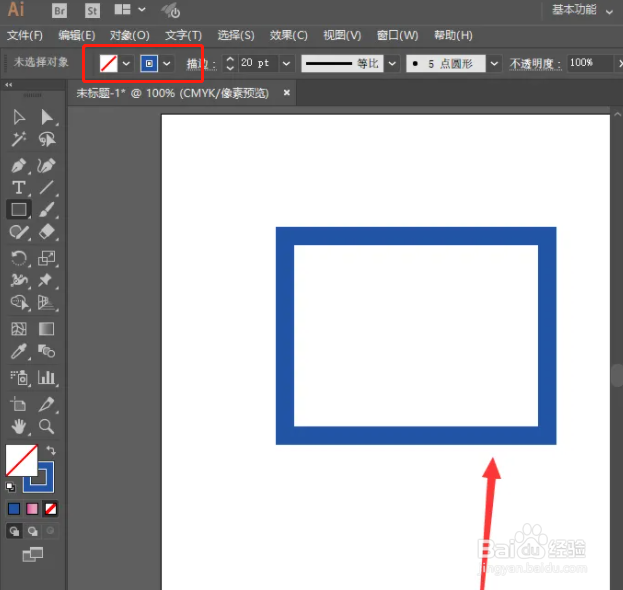623x590 pixels.
Task: Select the Shape Builder tool
Action: point(19,302)
